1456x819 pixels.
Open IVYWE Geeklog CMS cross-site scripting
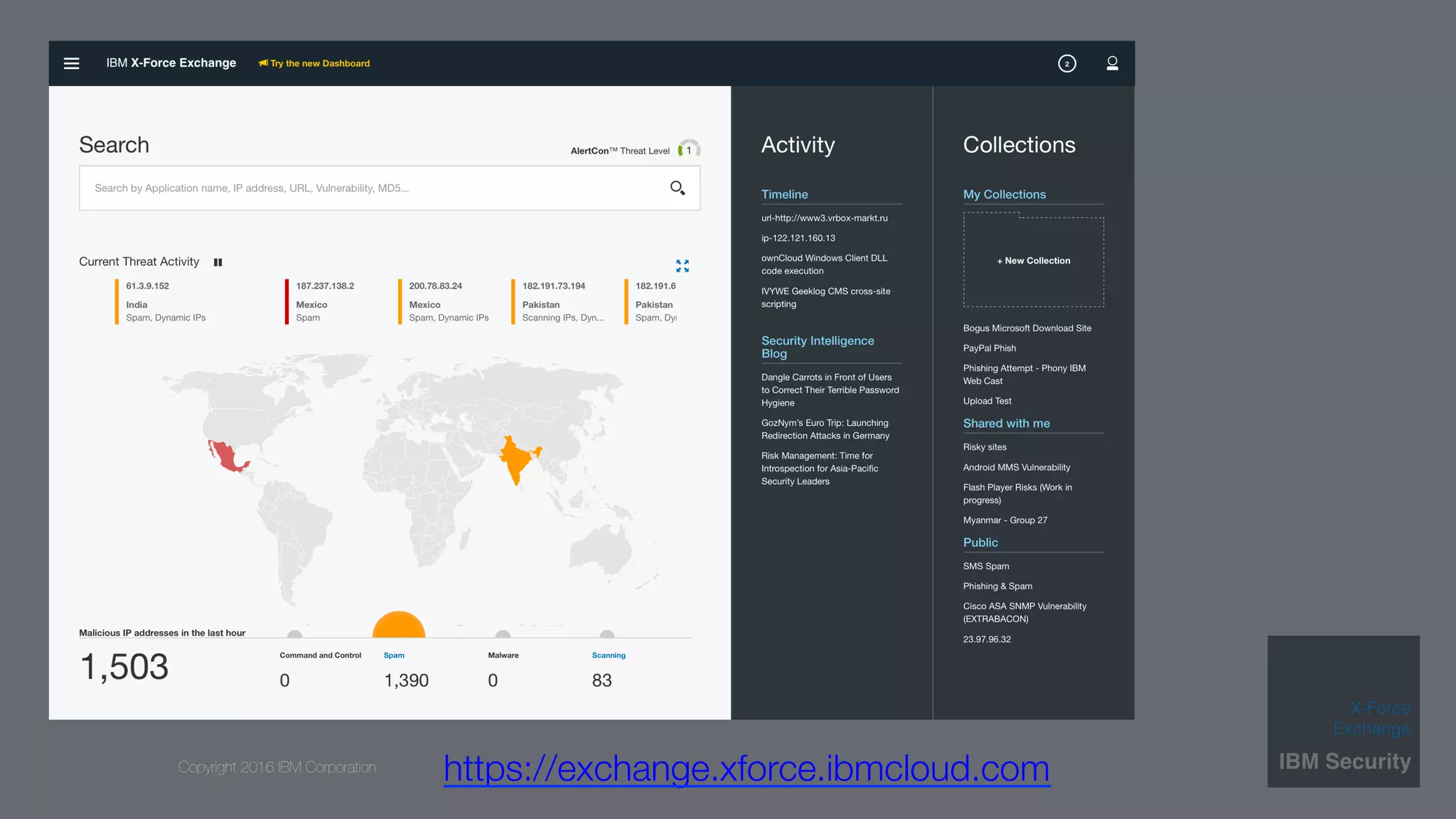[x=825, y=297]
